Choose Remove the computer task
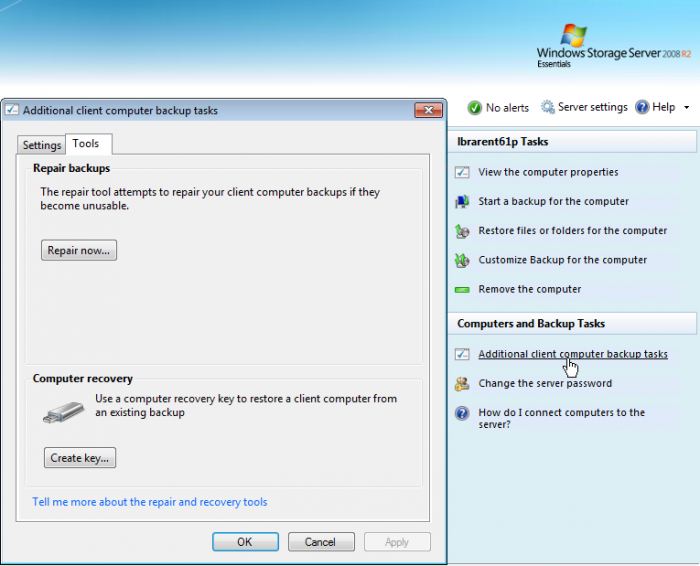Image resolution: width=700 pixels, height=566 pixels. click(529, 289)
